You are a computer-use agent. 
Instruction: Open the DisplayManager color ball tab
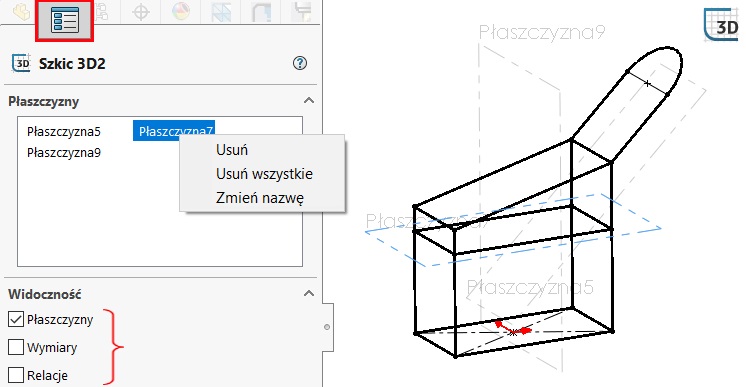[x=181, y=11]
